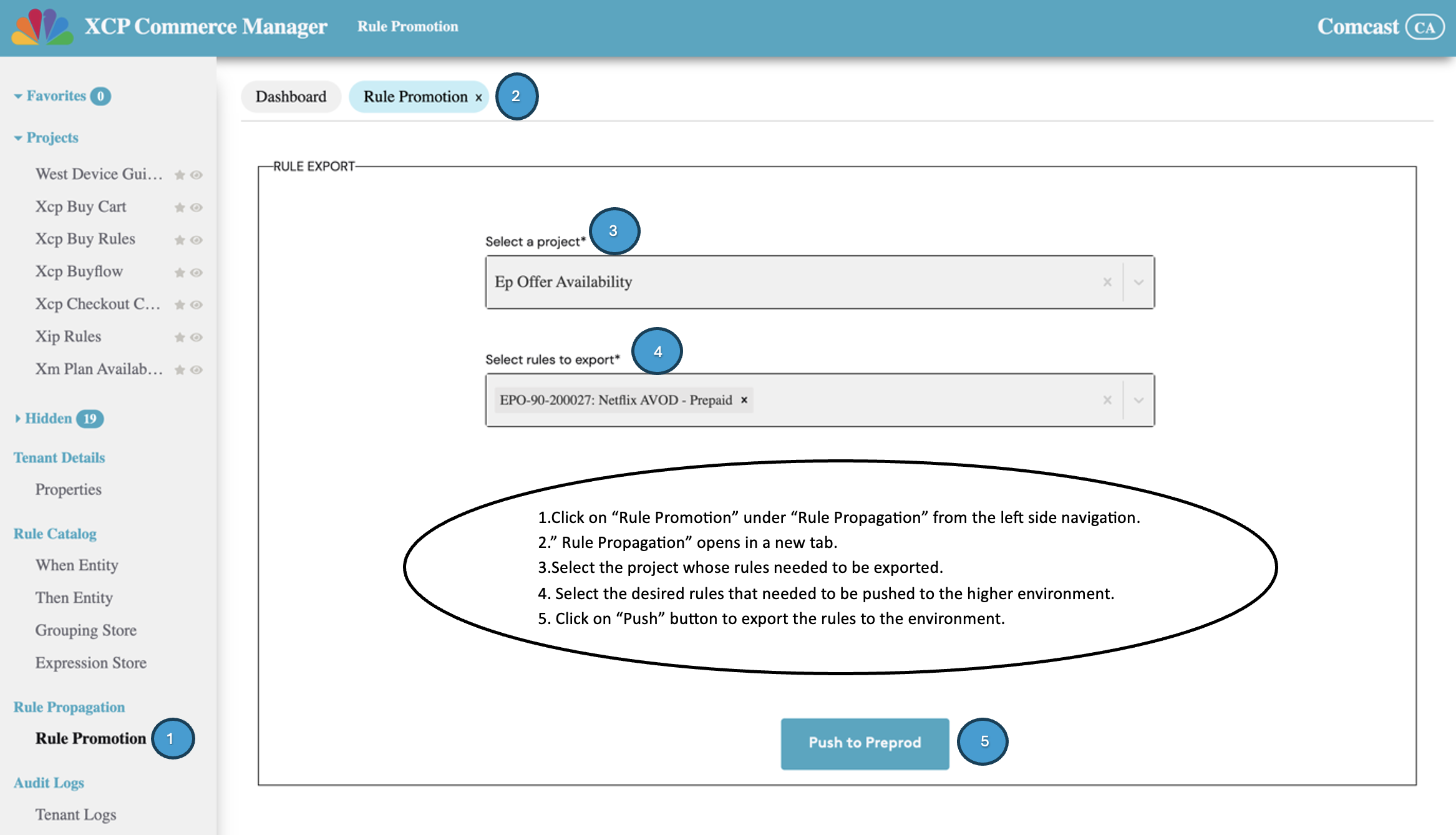Open Rule Promotion in the sidebar

click(90, 738)
